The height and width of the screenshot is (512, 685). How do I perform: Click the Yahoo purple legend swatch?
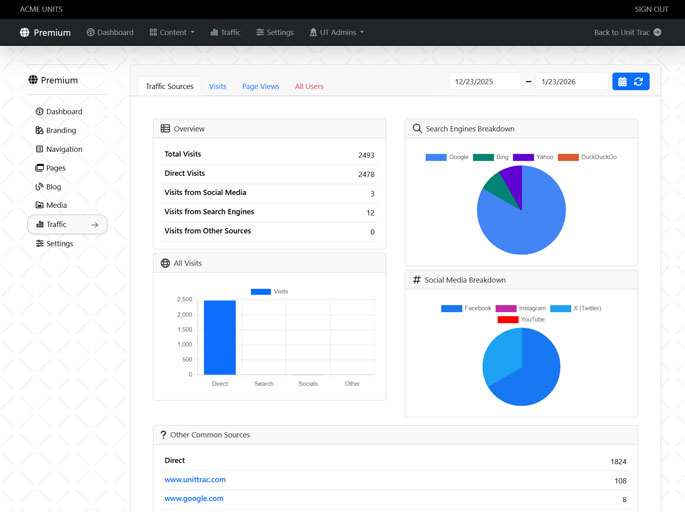pyautogui.click(x=523, y=157)
